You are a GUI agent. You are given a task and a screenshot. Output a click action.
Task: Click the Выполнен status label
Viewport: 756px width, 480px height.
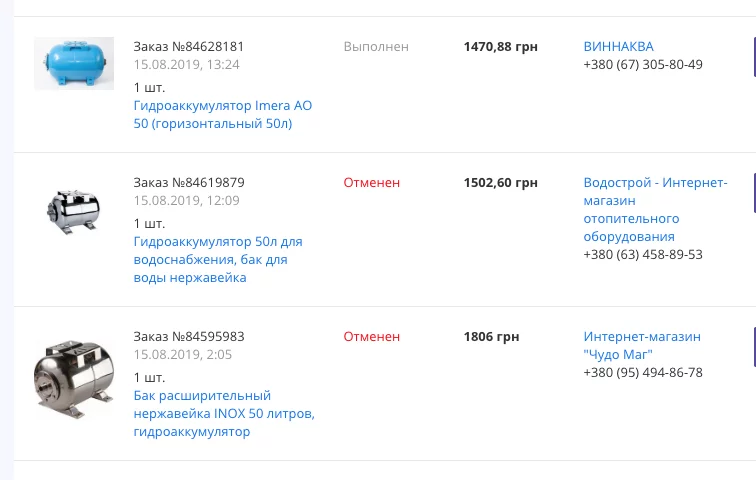point(376,46)
